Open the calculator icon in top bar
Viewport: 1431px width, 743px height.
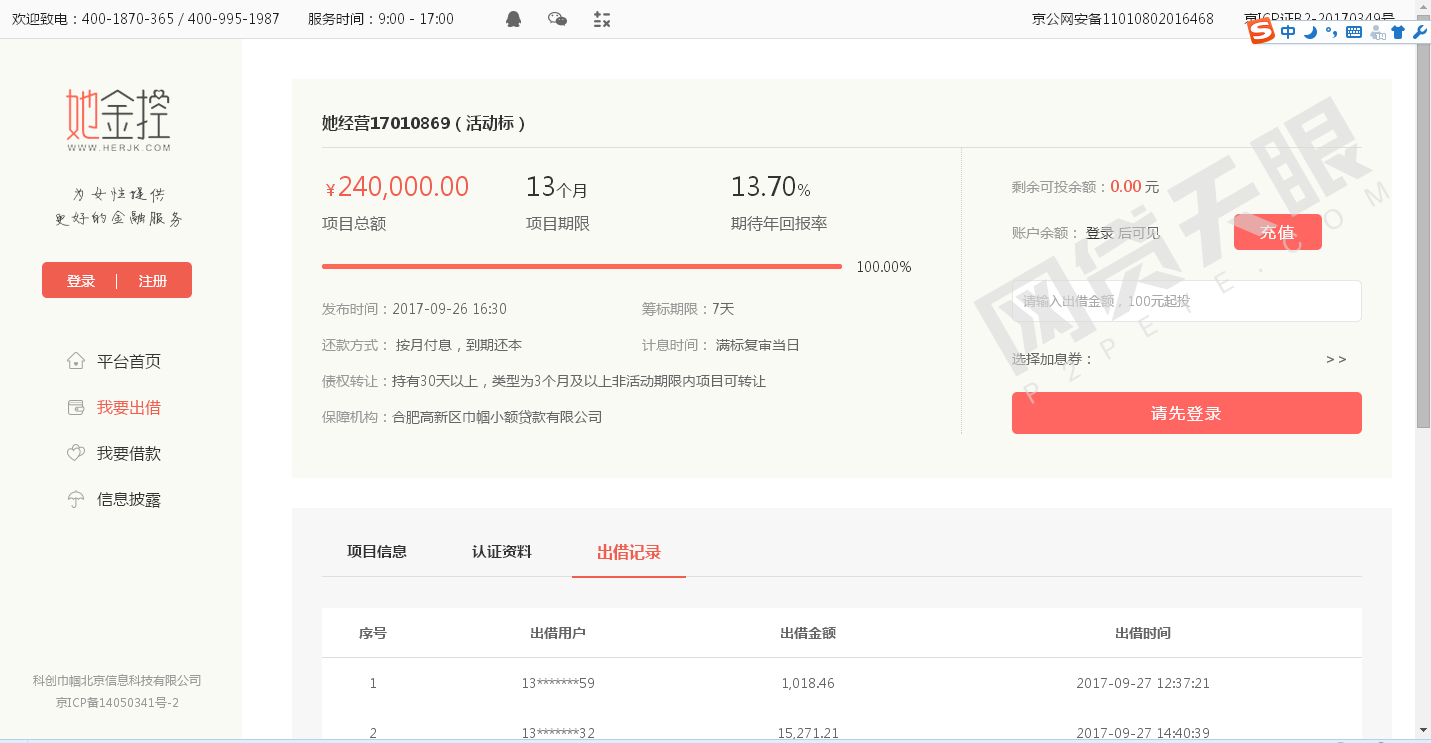click(602, 19)
